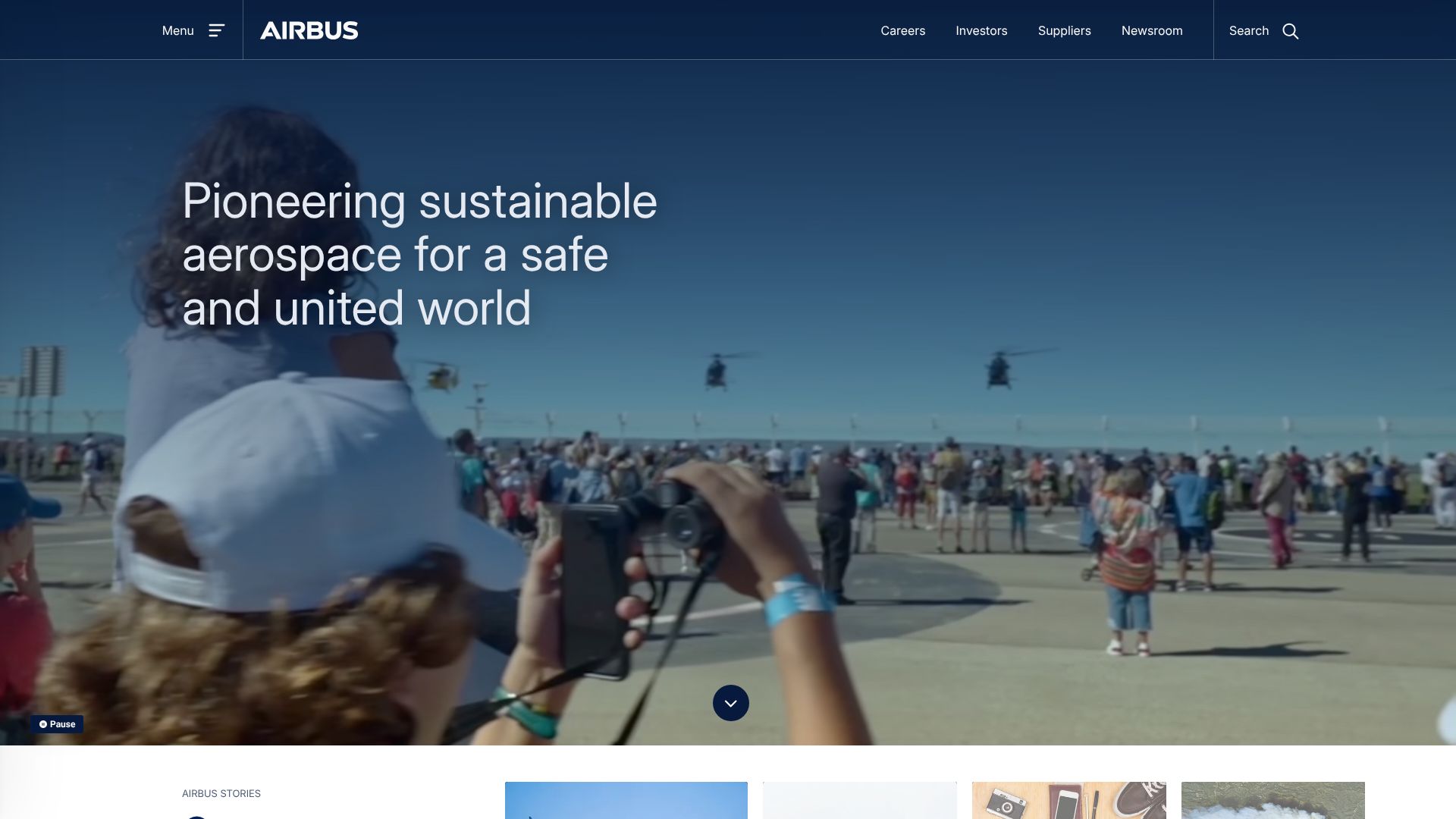The width and height of the screenshot is (1456, 819).
Task: Open the white blank story card
Action: 859,801
